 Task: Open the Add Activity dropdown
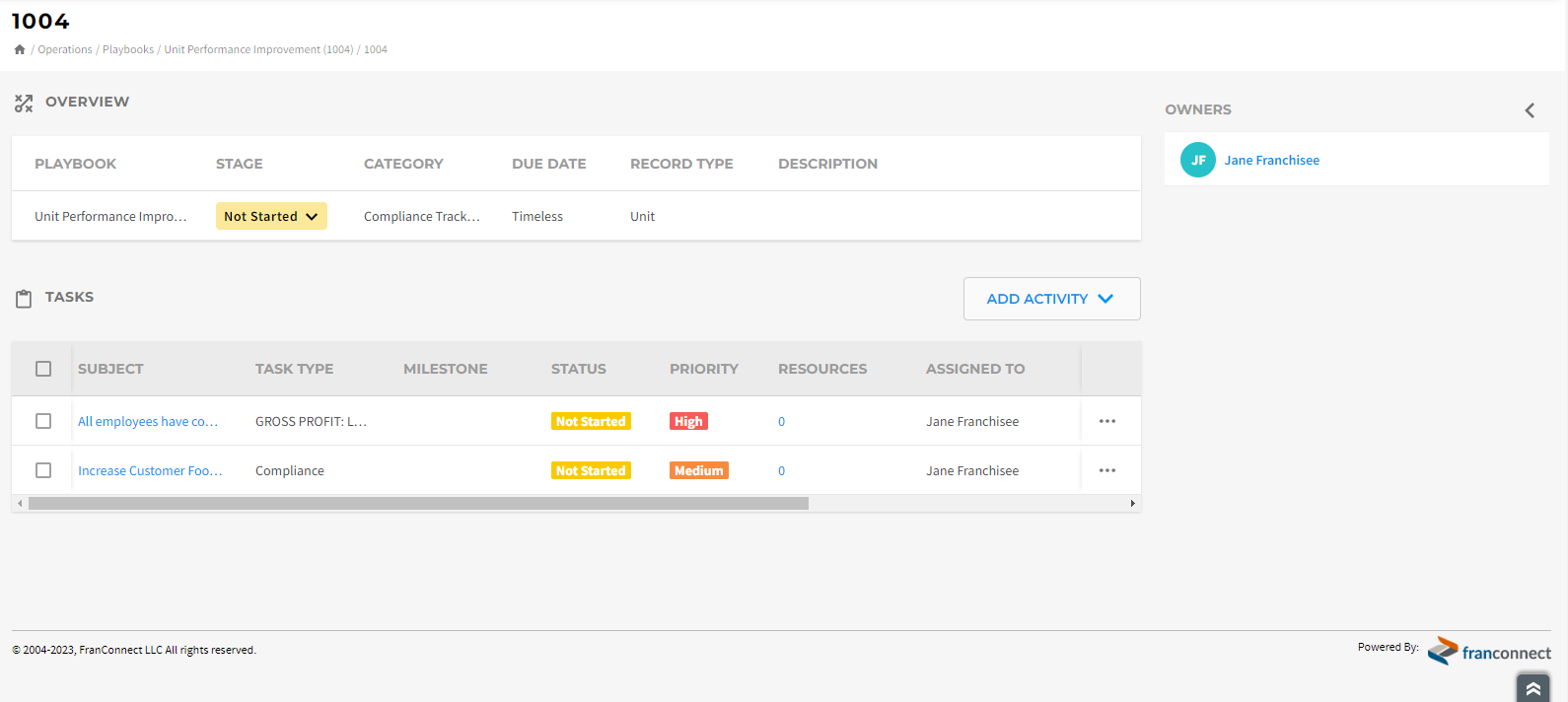pyautogui.click(x=1051, y=299)
